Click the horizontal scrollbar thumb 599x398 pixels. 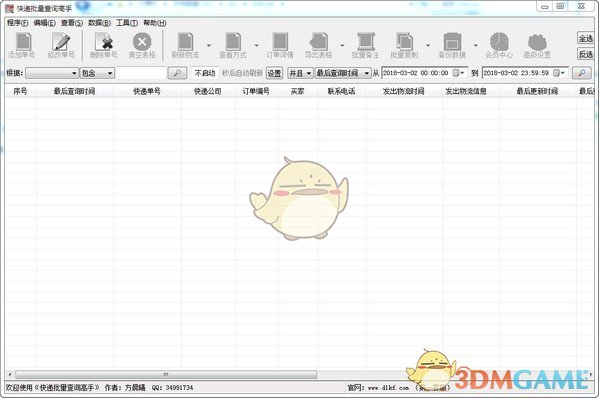coord(166,374)
